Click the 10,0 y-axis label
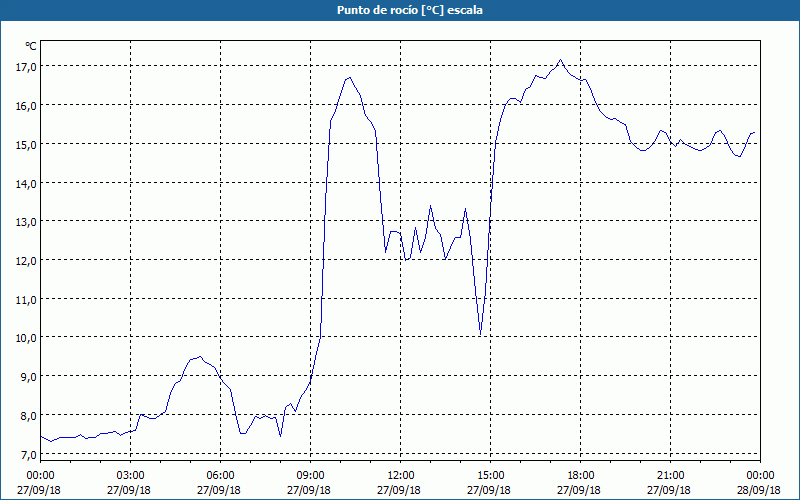 (26, 338)
